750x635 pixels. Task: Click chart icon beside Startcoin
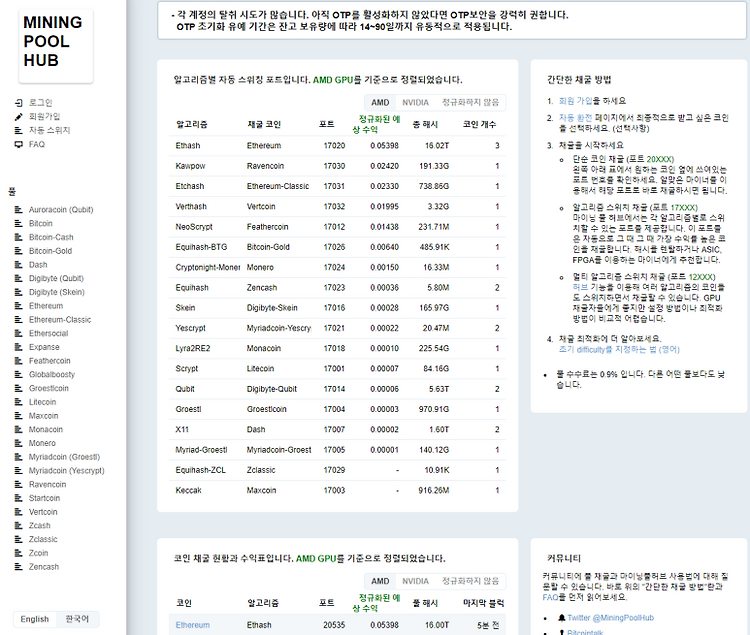19,498
